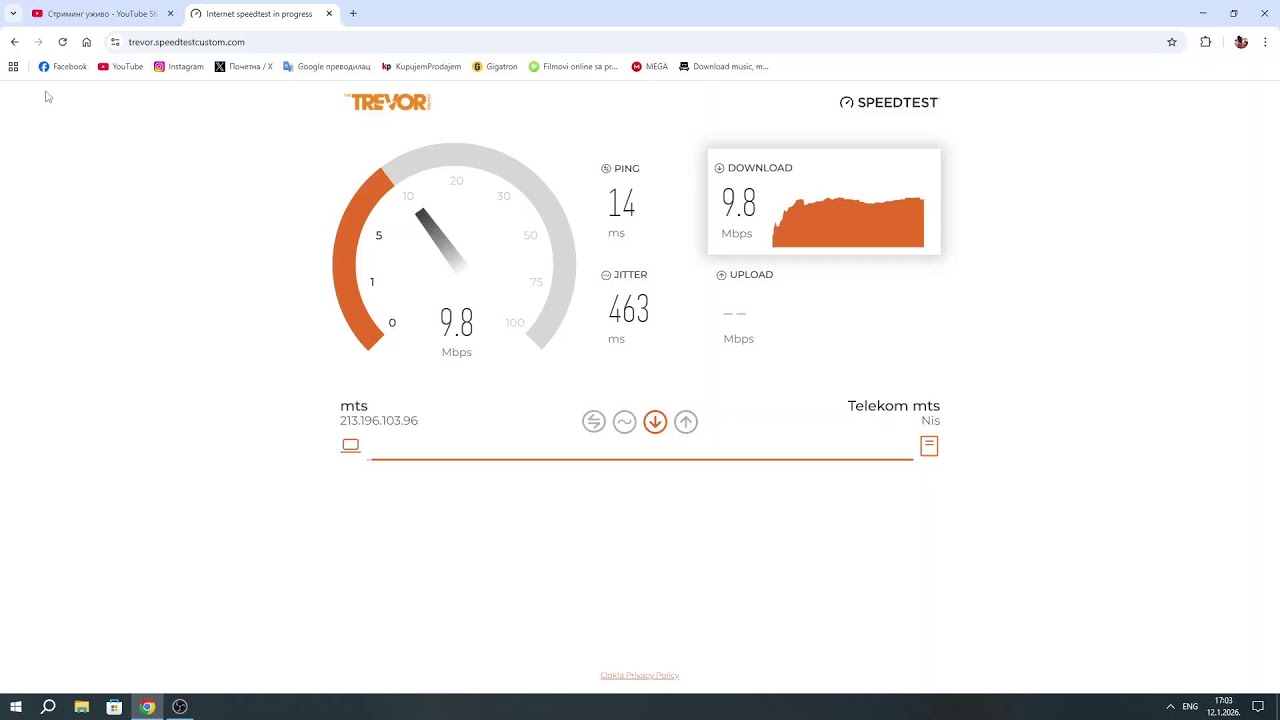Open the taskbar clock and date
Screen dimensions: 1280x720
(x=1223, y=707)
